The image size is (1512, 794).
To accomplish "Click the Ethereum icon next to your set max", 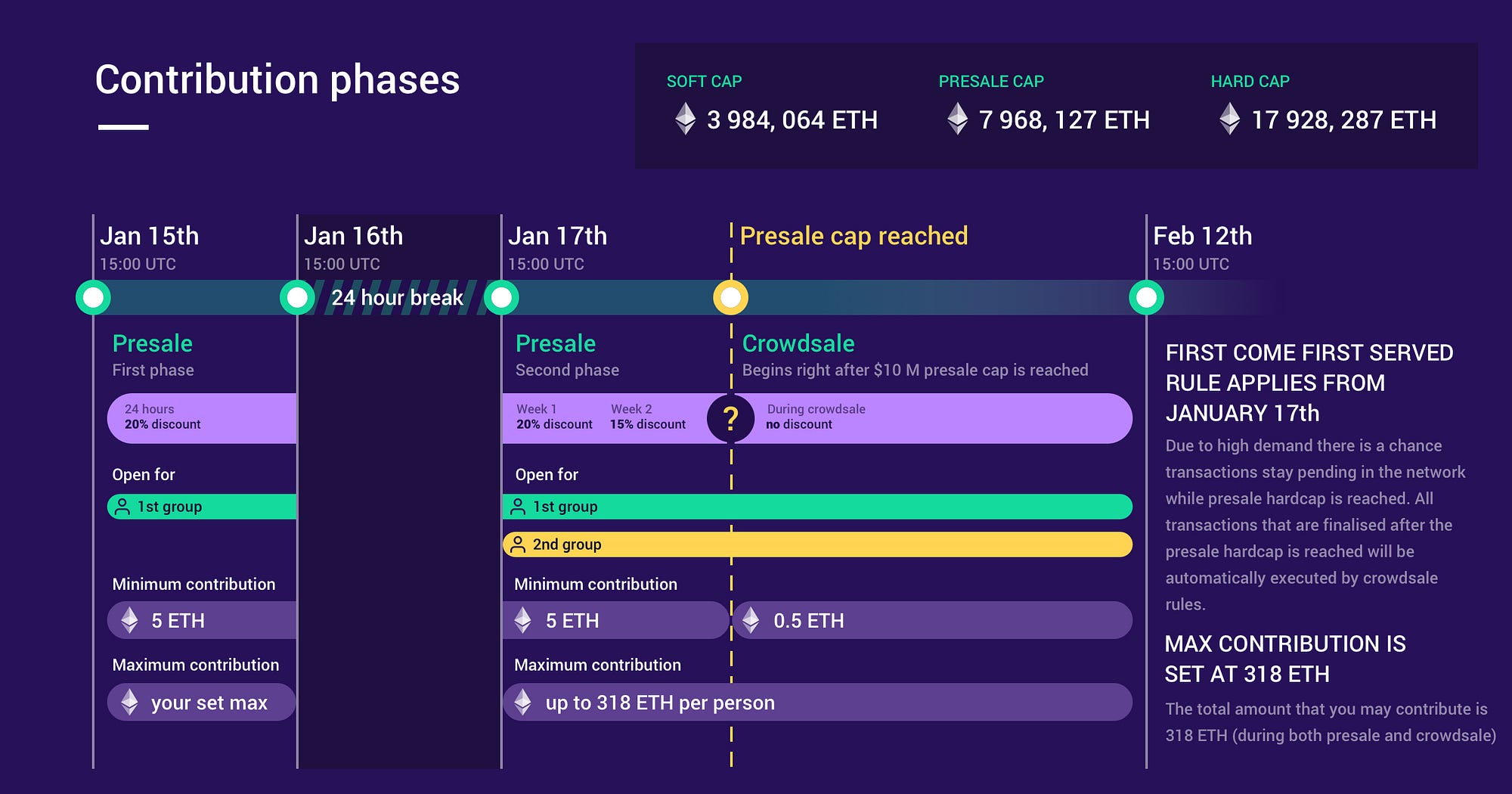I will (x=129, y=703).
